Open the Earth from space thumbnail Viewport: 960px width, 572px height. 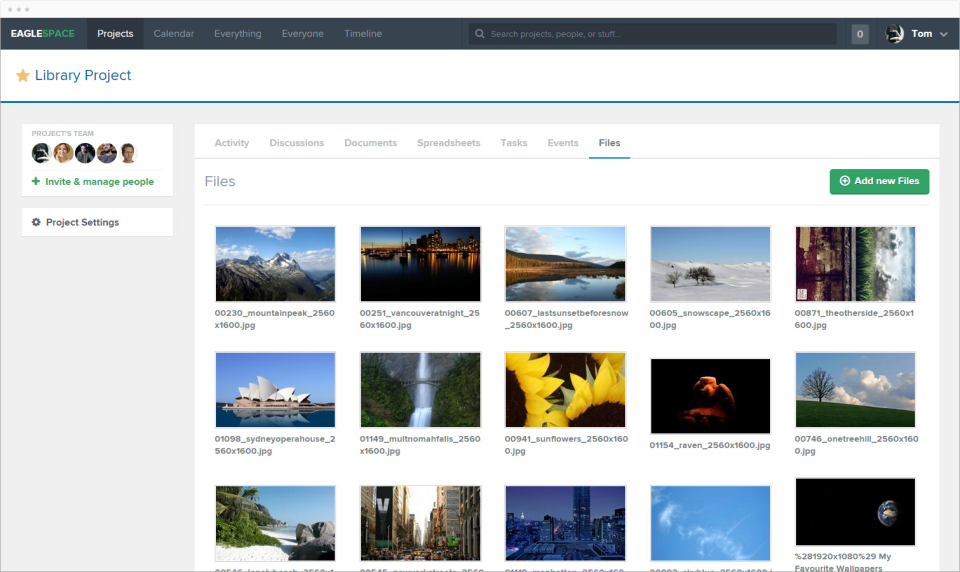[x=855, y=512]
